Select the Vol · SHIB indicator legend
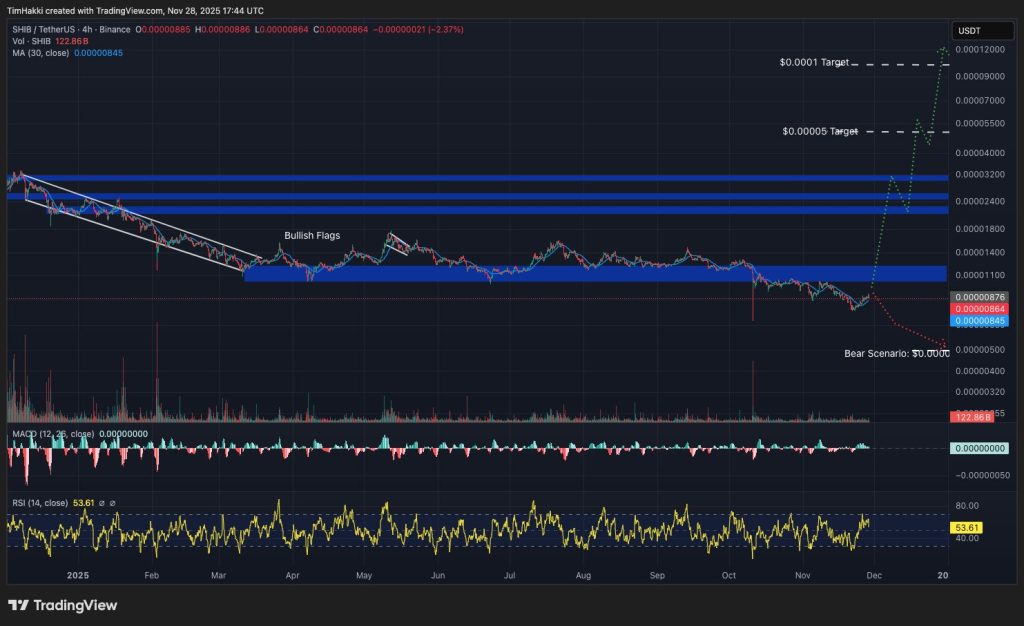The image size is (1024, 626). [30, 42]
